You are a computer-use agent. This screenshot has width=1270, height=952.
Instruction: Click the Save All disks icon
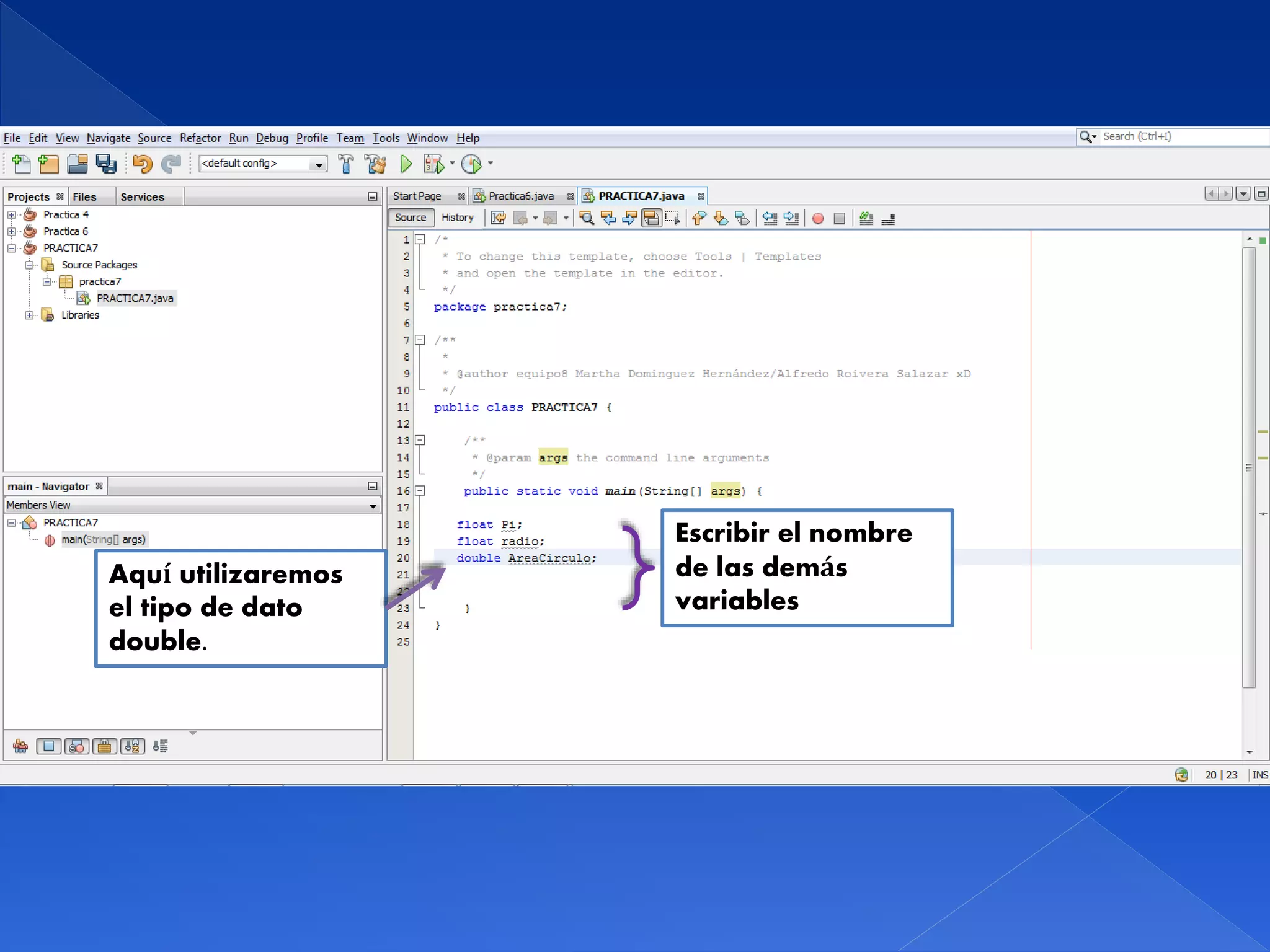coord(106,164)
